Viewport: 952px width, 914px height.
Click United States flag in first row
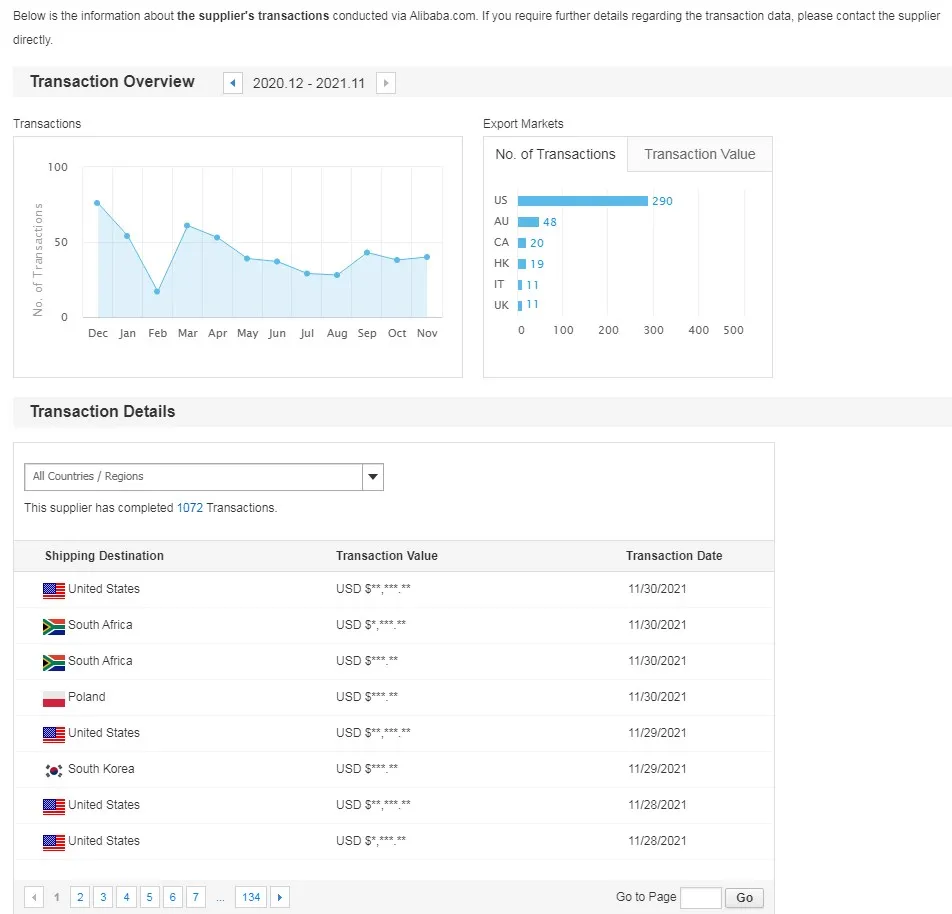point(54,590)
